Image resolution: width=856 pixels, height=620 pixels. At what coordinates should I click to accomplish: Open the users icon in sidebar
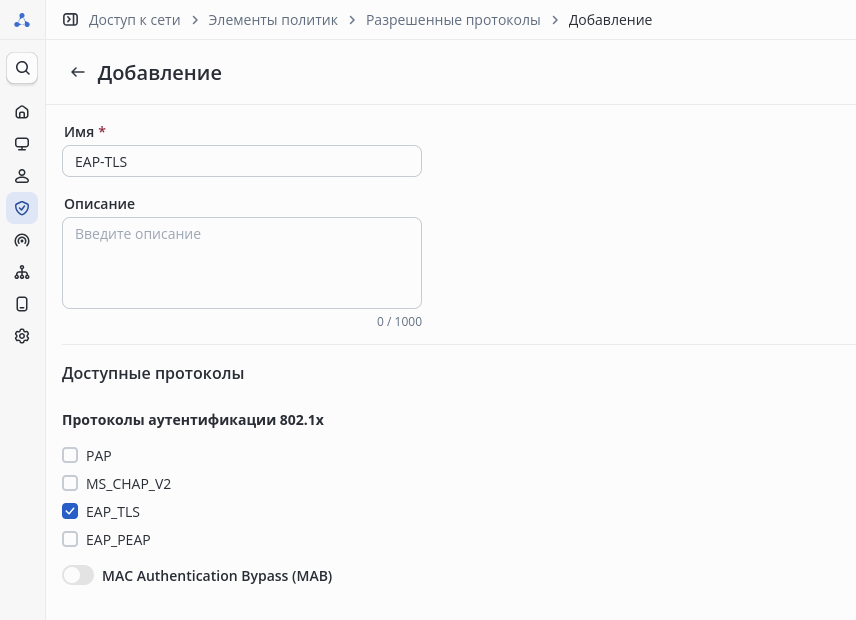click(22, 176)
